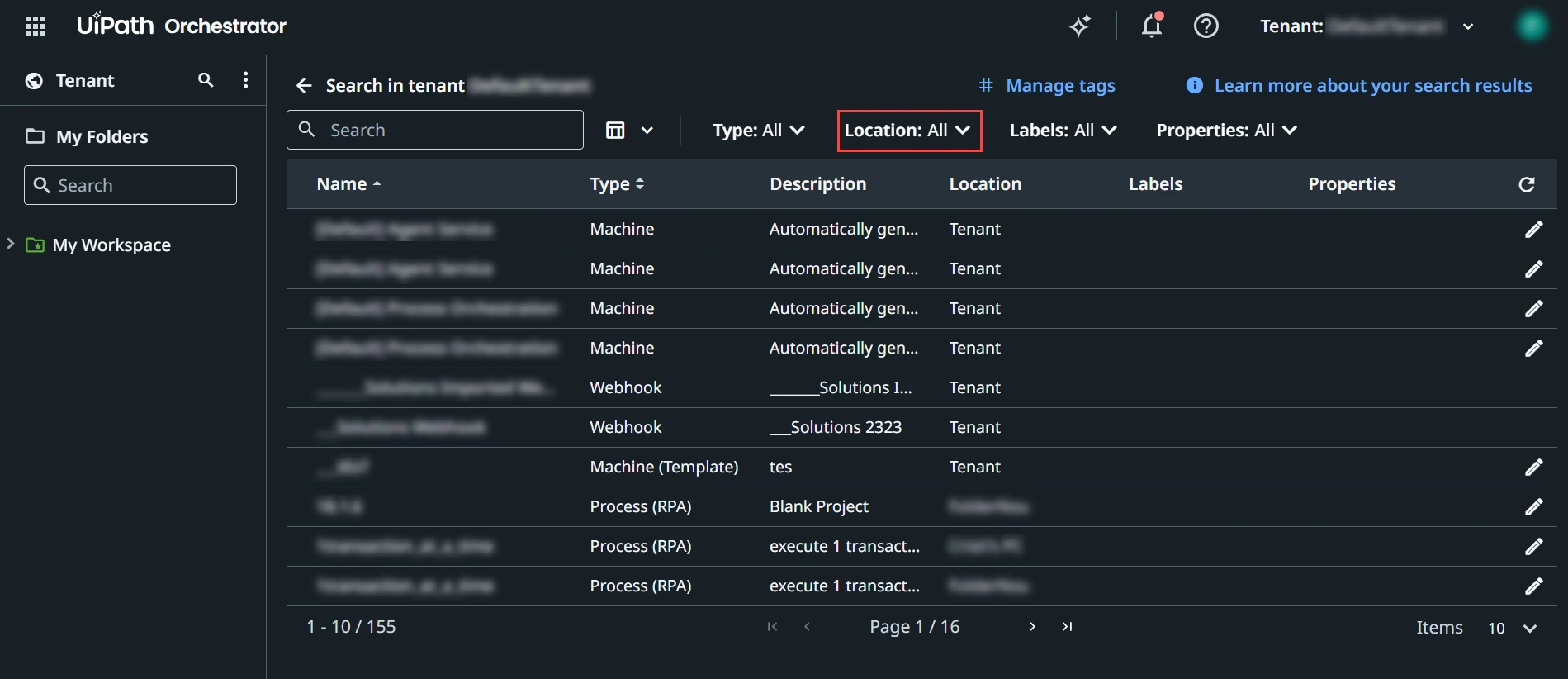Select My Folders in the sidebar
The width and height of the screenshot is (1568, 679).
point(102,137)
